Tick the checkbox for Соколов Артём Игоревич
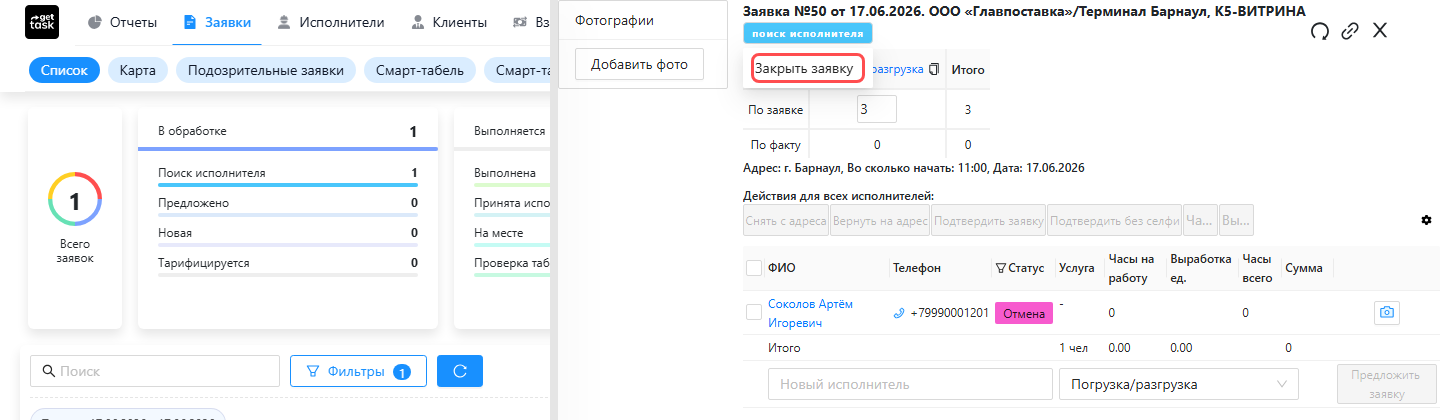 pos(754,312)
